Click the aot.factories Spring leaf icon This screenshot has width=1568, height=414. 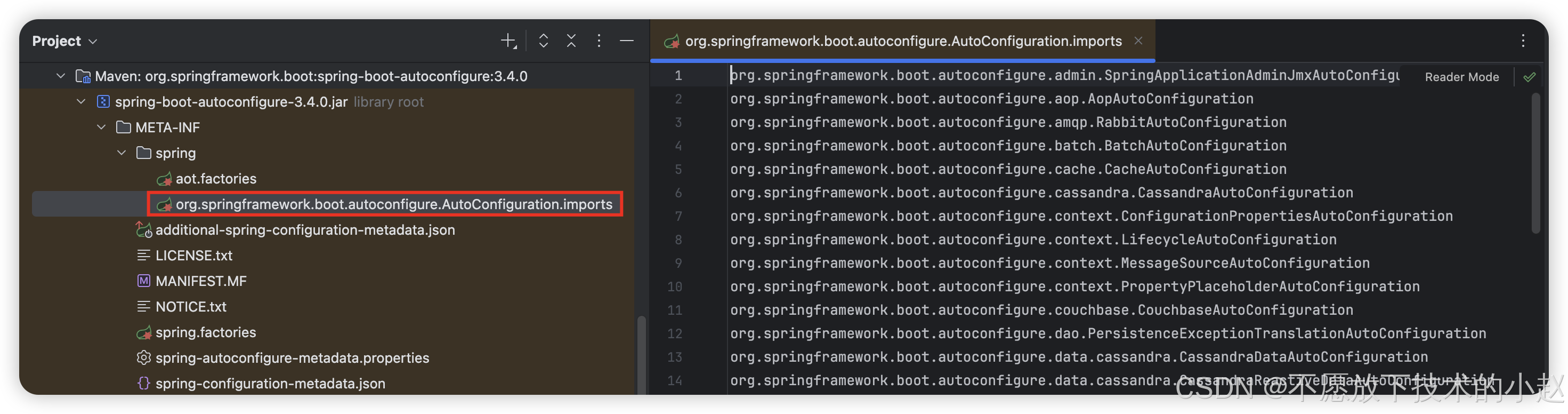point(164,179)
